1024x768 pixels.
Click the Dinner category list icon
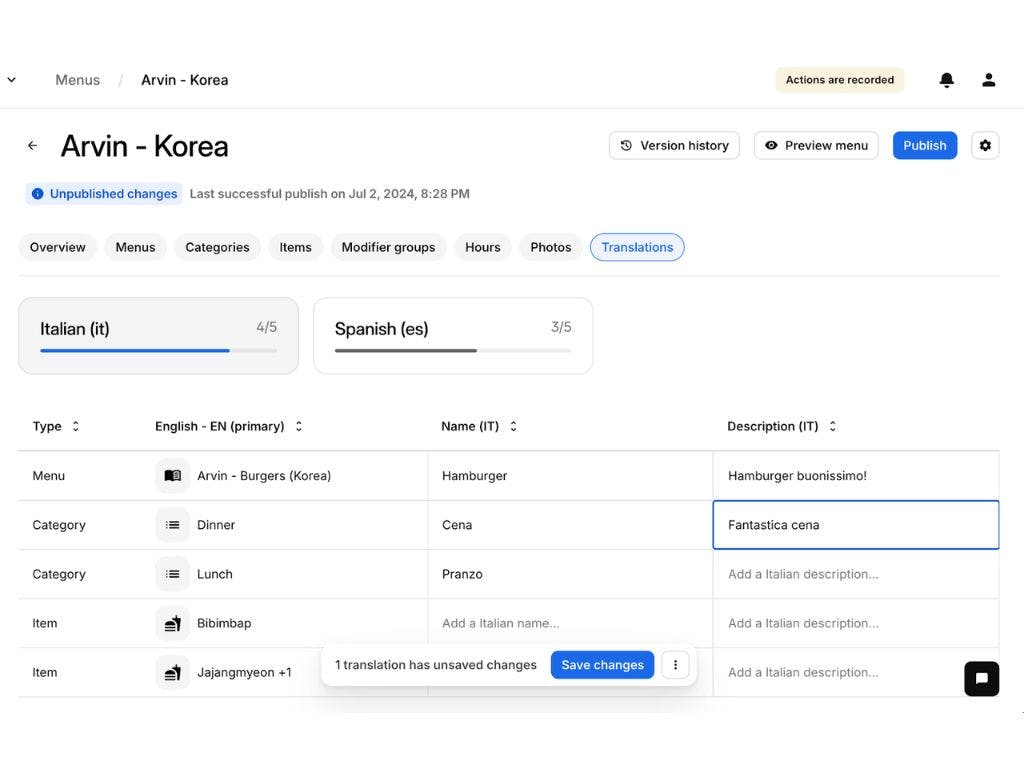point(172,525)
